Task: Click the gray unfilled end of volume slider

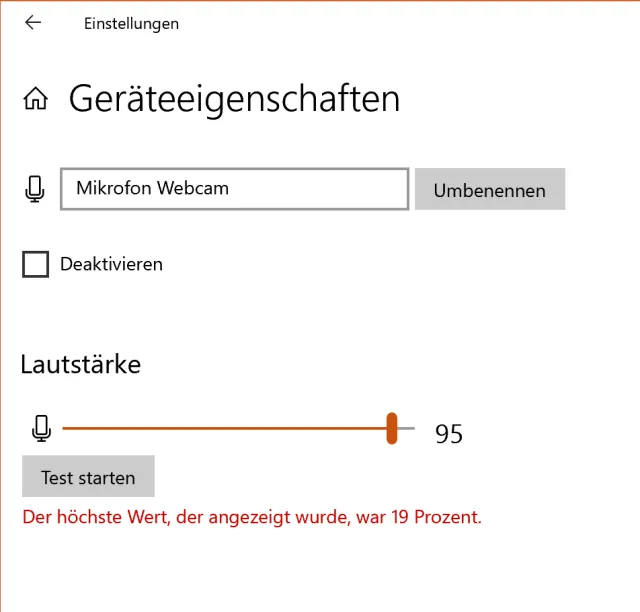Action: click(x=407, y=428)
